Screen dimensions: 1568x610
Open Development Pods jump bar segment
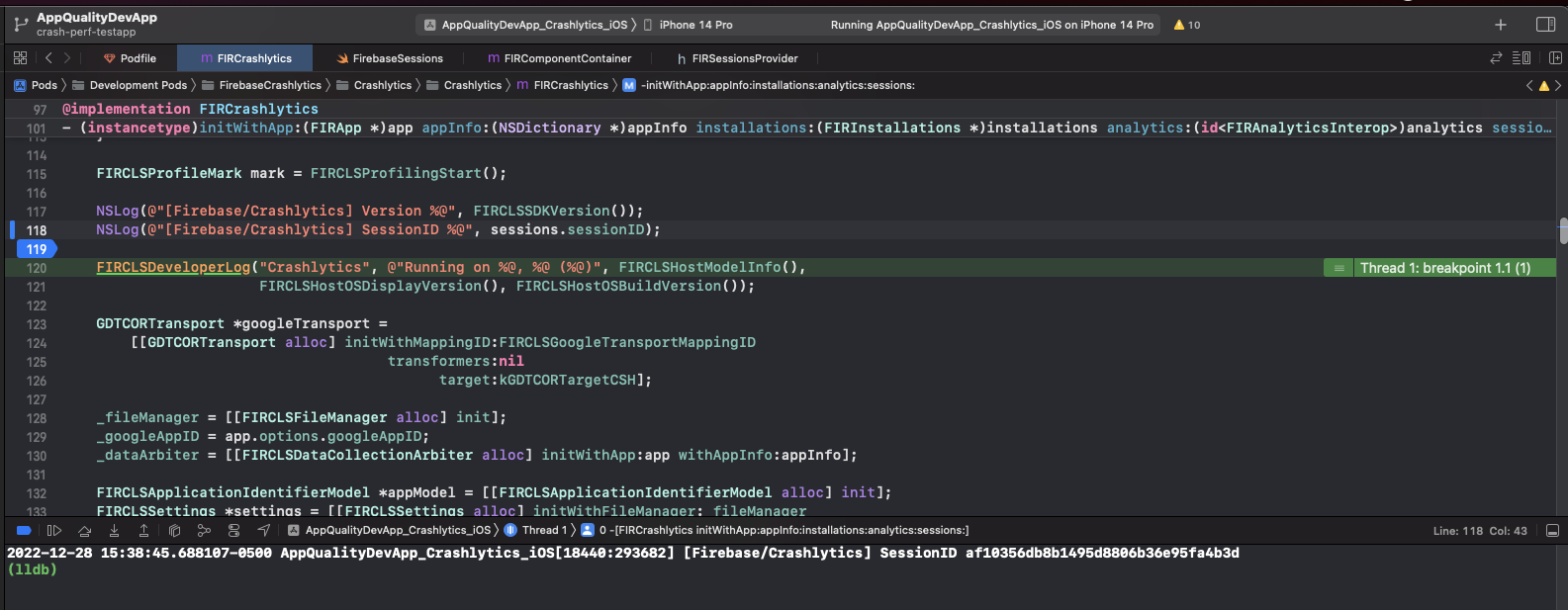click(129, 85)
